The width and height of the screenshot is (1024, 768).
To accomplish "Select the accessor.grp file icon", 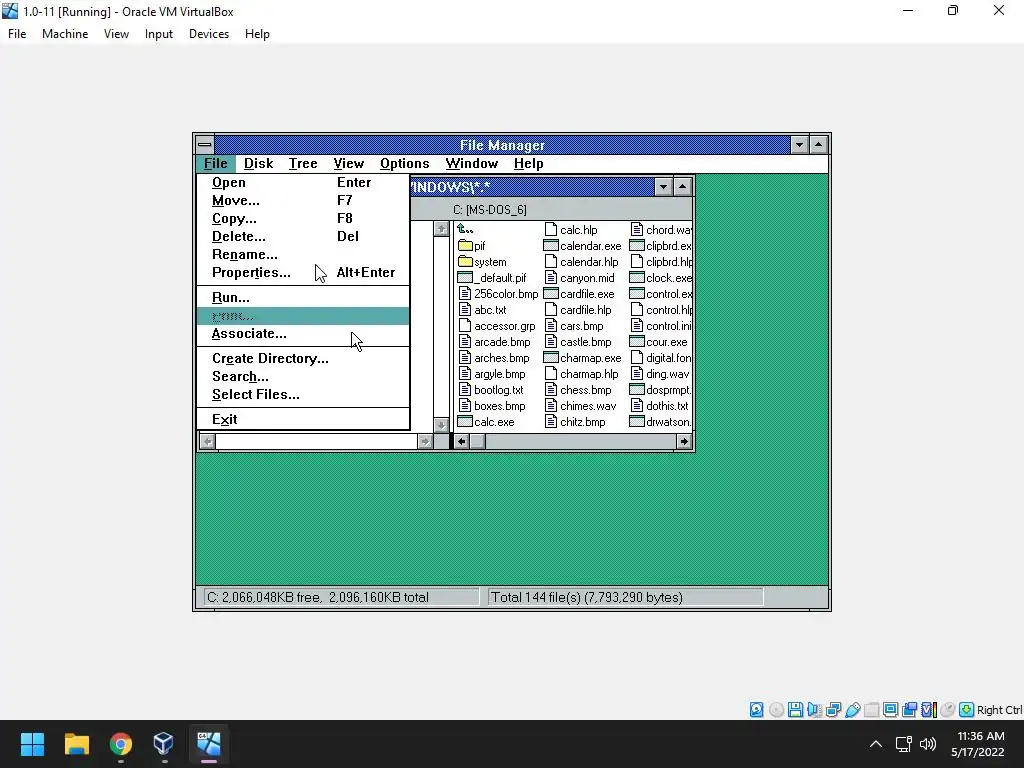I will 465,326.
